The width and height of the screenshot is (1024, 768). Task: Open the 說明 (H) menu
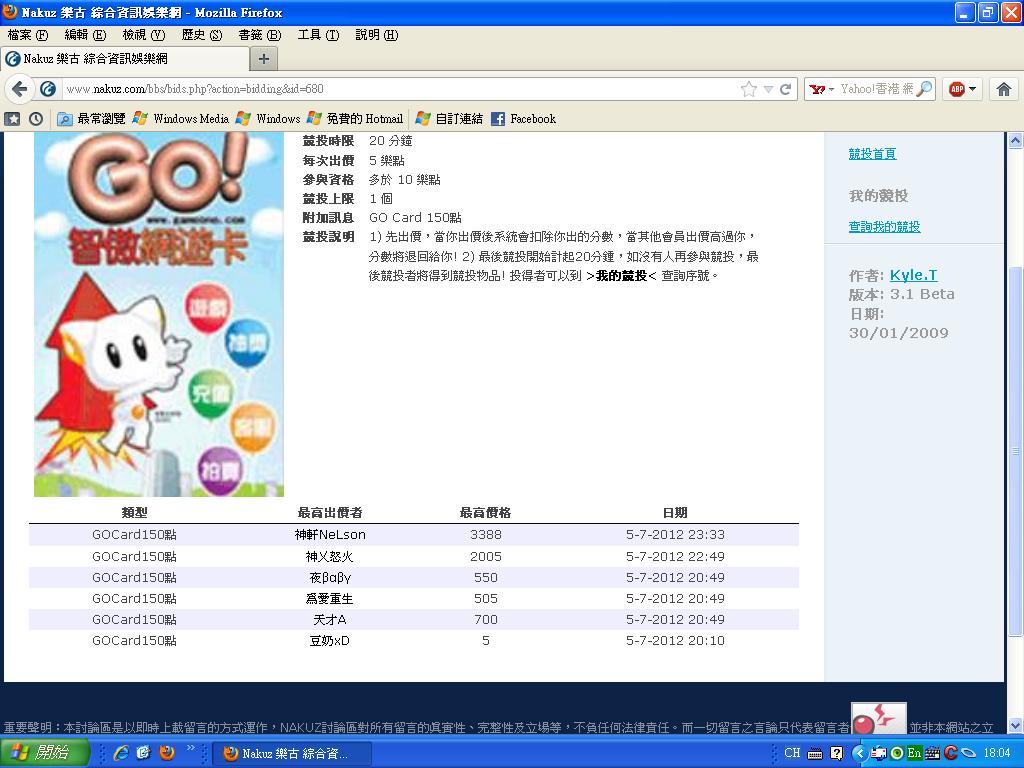pyautogui.click(x=376, y=35)
